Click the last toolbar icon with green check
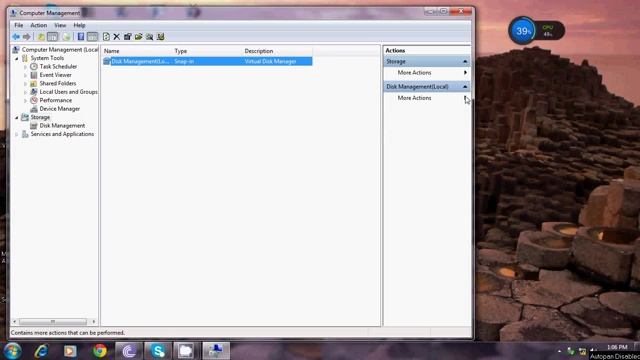 click(x=161, y=37)
